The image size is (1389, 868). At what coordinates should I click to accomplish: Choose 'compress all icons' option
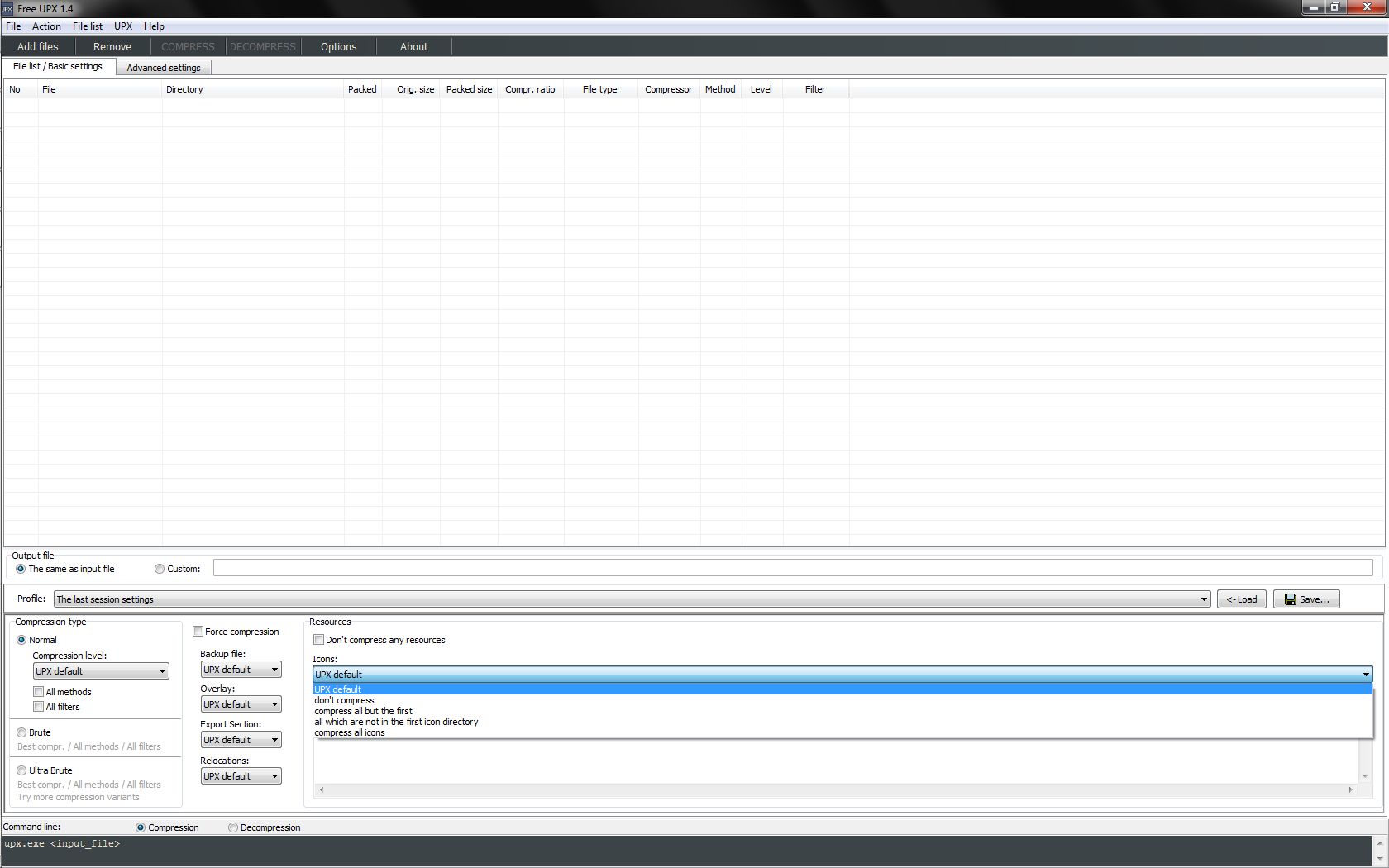pos(842,732)
